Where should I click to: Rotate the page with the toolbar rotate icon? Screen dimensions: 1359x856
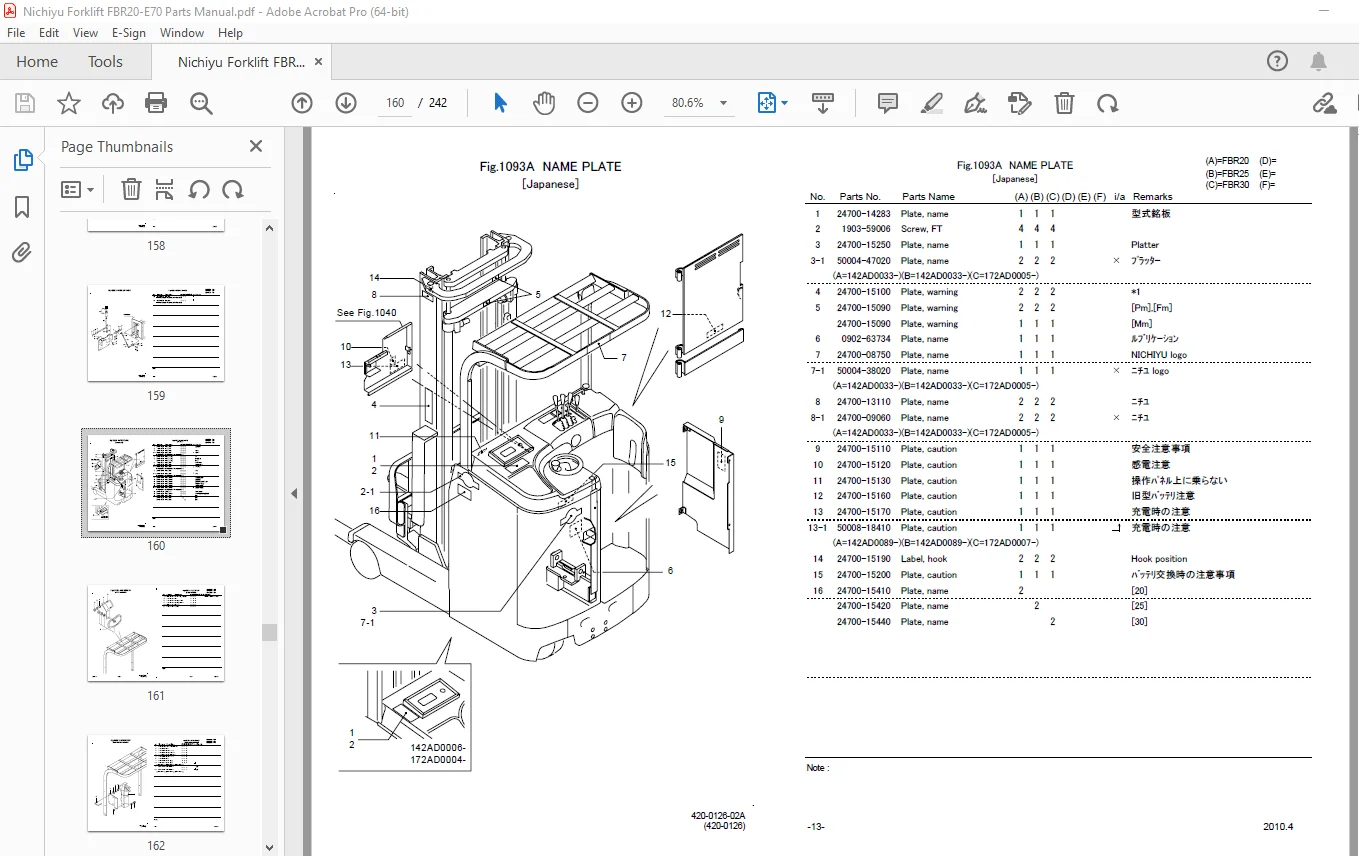pos(1107,103)
